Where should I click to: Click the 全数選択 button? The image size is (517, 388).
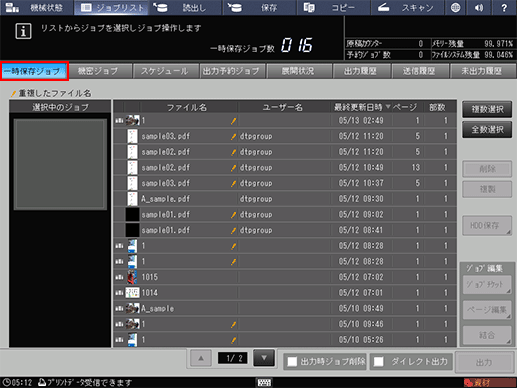tap(487, 130)
